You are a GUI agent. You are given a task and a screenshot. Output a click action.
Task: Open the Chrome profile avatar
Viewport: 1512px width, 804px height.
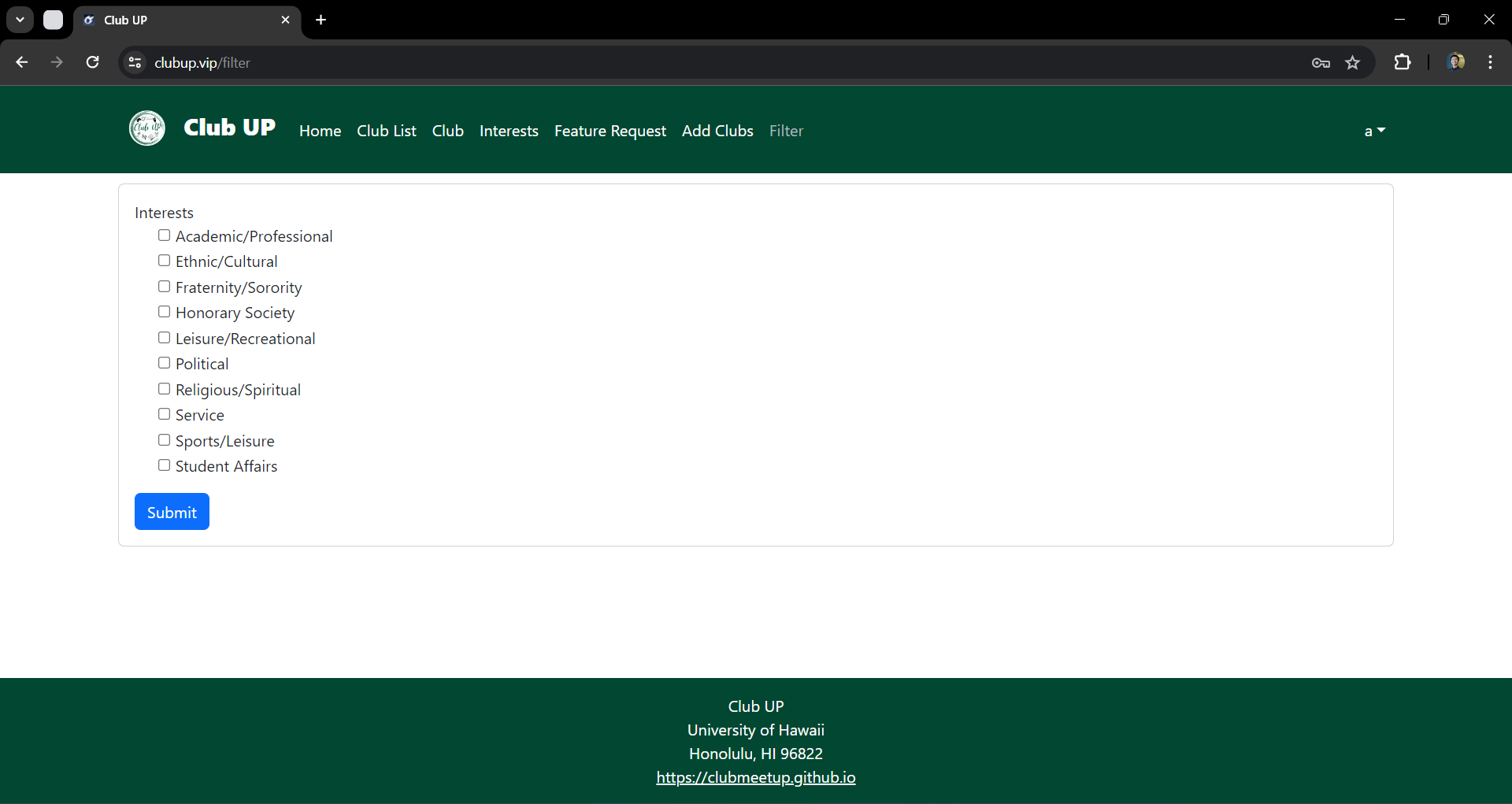click(1455, 62)
